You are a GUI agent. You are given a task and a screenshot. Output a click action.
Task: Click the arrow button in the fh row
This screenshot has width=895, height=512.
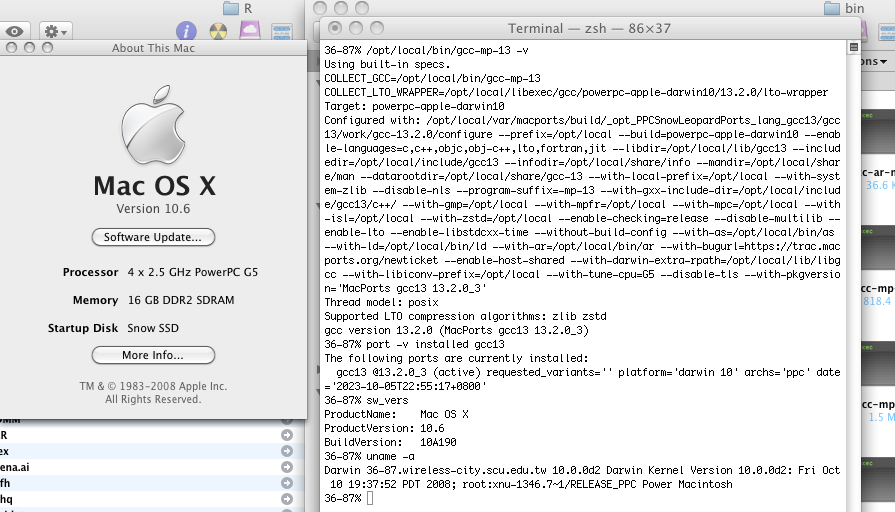287,483
